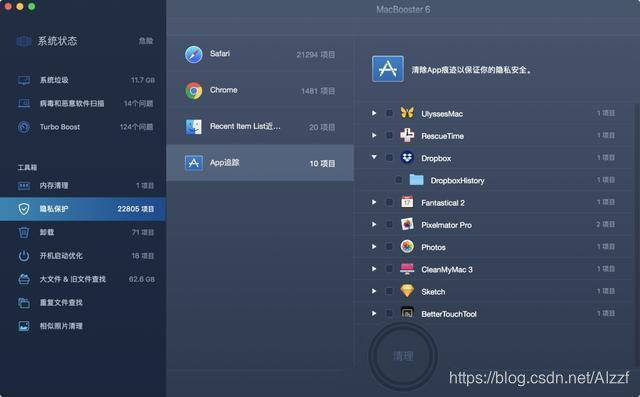Viewport: 640px width, 397px height.
Task: Tick the DropboxHistory checkbox
Action: [399, 180]
